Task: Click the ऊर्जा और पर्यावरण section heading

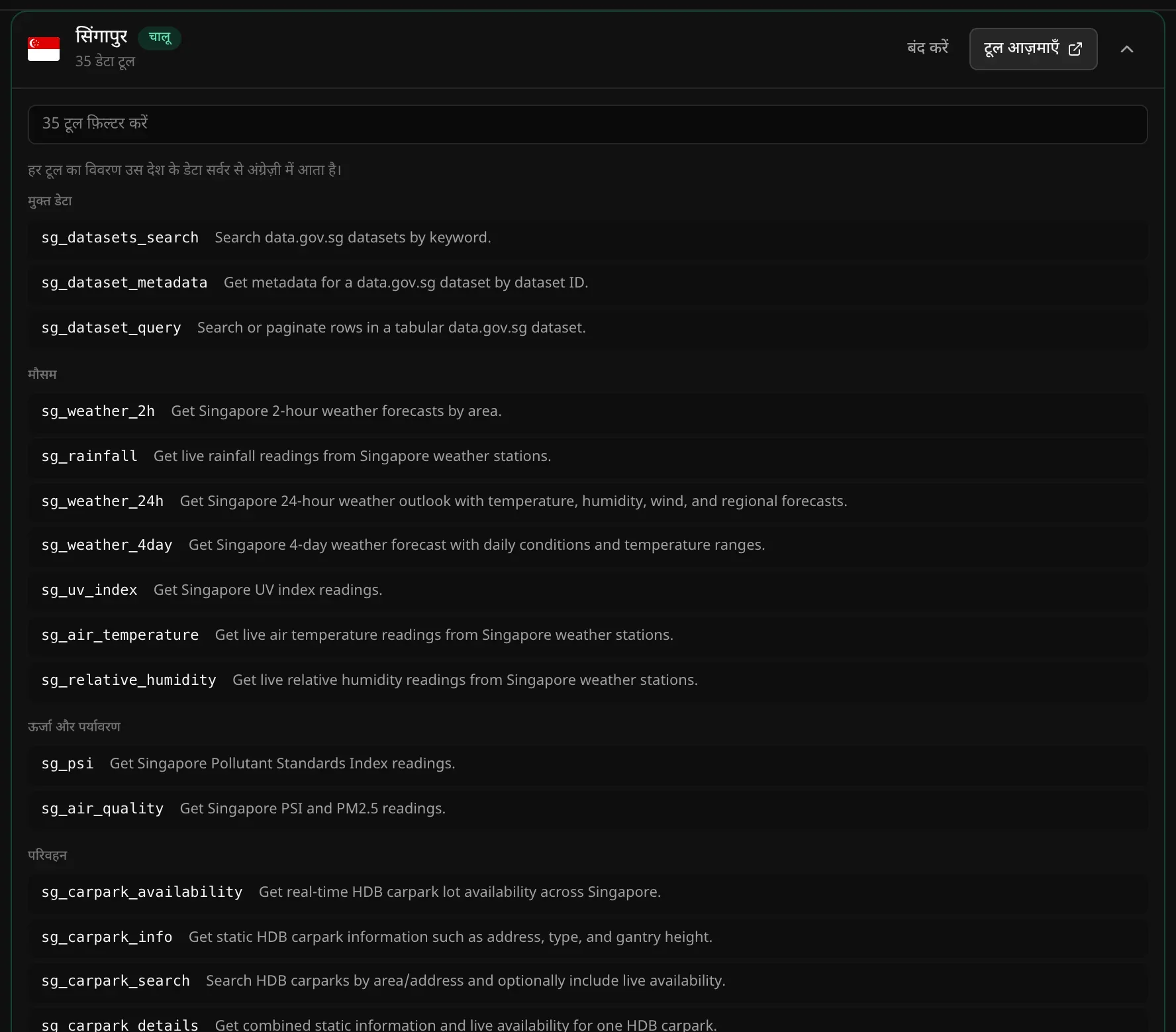Action: pyautogui.click(x=74, y=727)
